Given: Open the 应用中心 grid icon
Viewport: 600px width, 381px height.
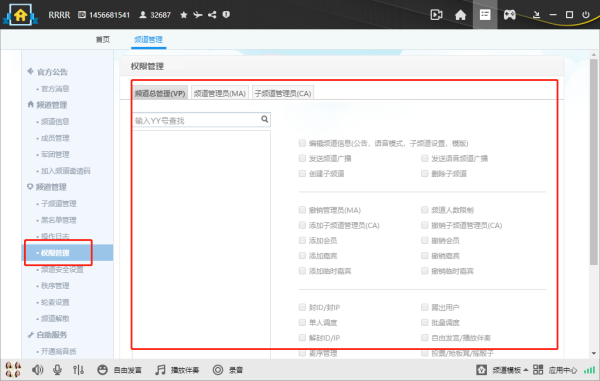Looking at the screenshot, I should point(538,370).
